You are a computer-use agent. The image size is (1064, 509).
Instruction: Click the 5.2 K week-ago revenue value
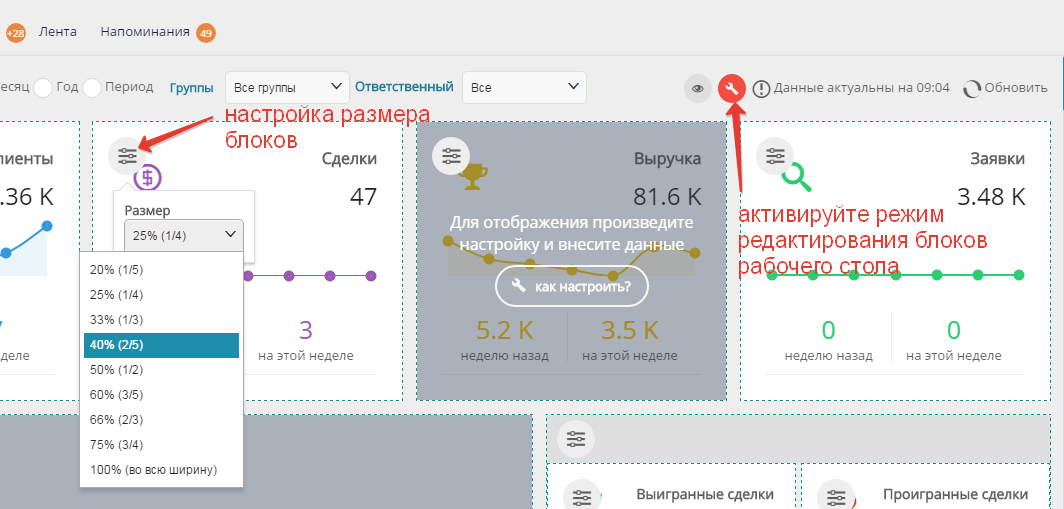click(505, 330)
